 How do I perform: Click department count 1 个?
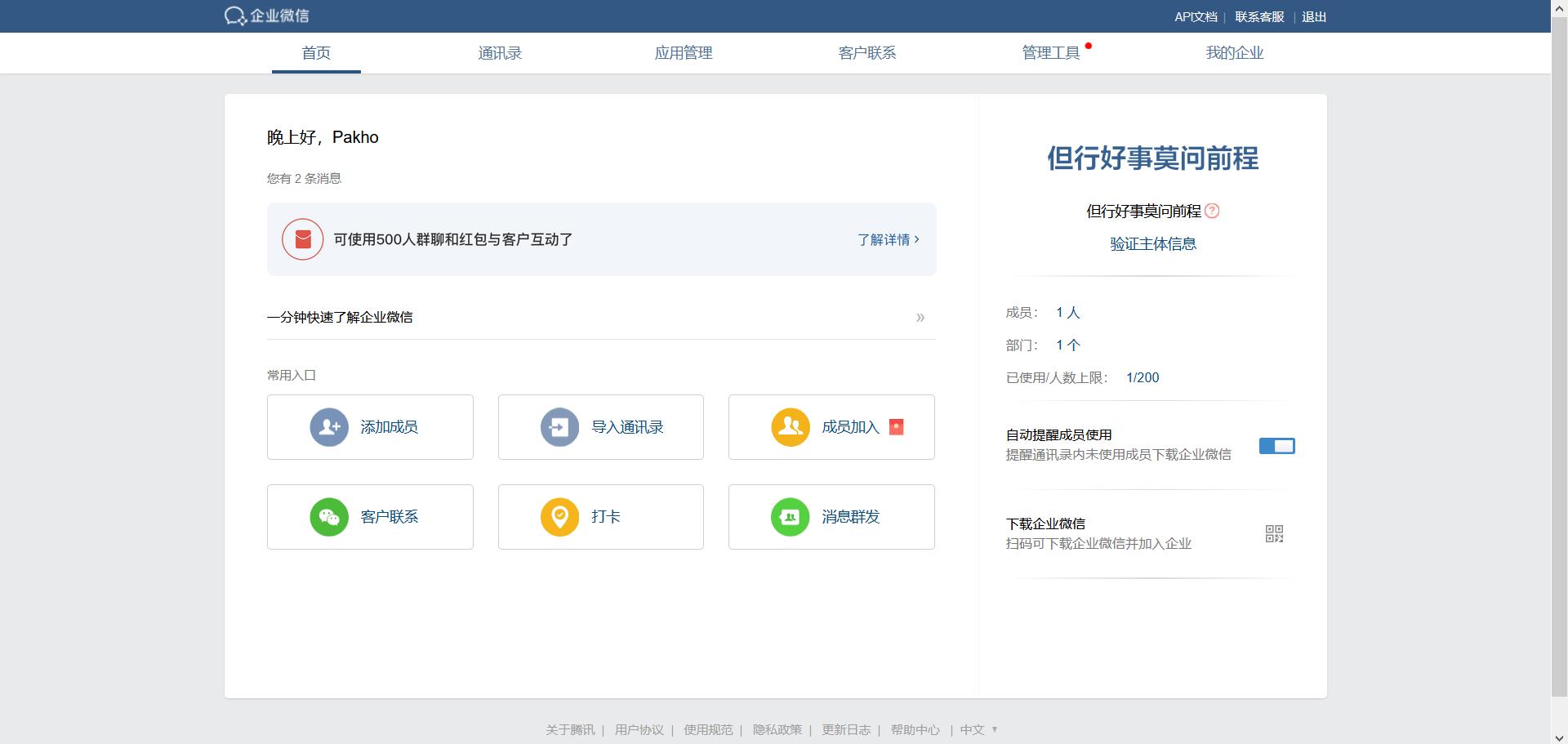click(x=1068, y=345)
